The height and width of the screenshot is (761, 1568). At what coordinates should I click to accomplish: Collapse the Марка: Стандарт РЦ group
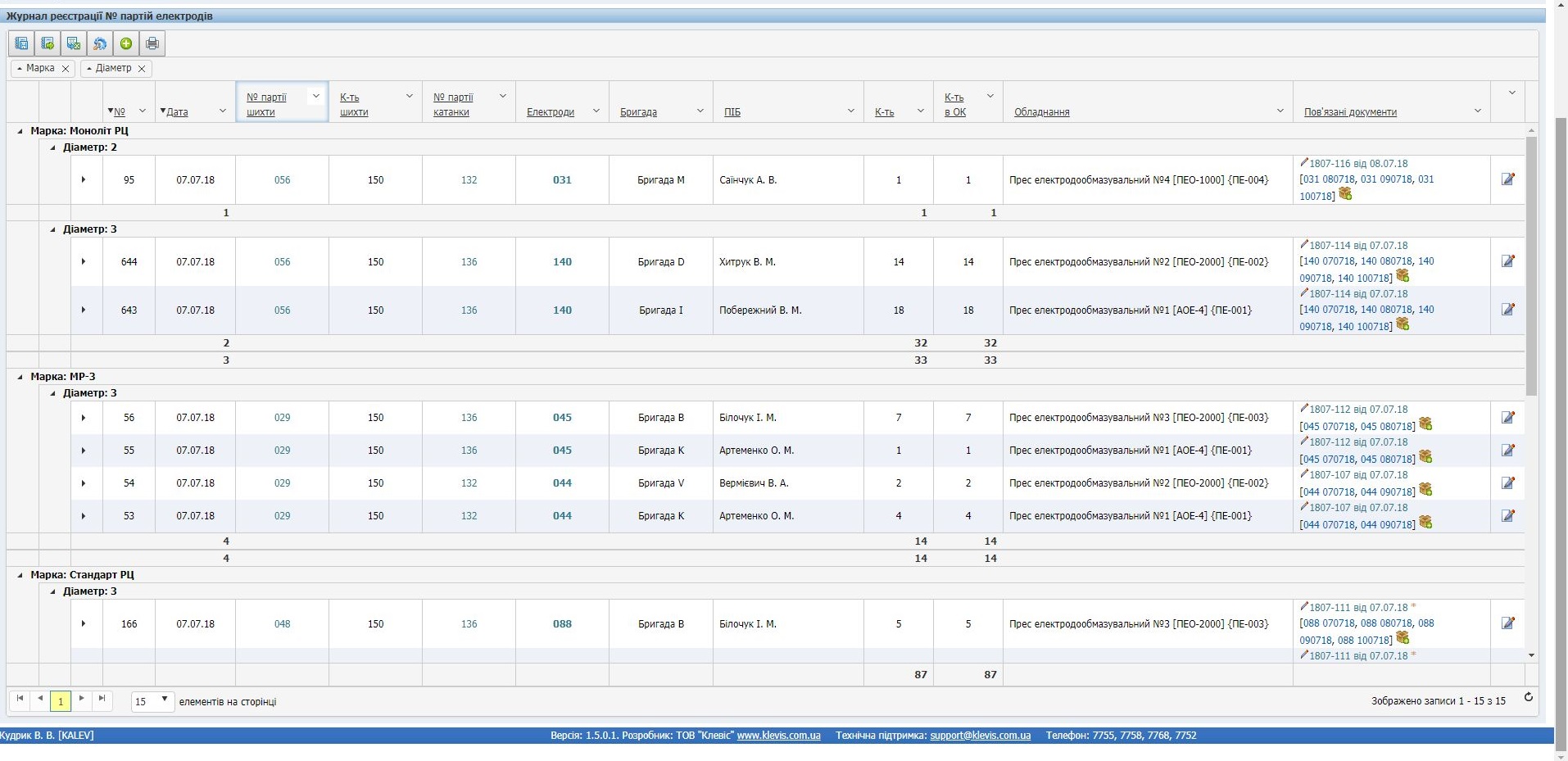[x=20, y=575]
